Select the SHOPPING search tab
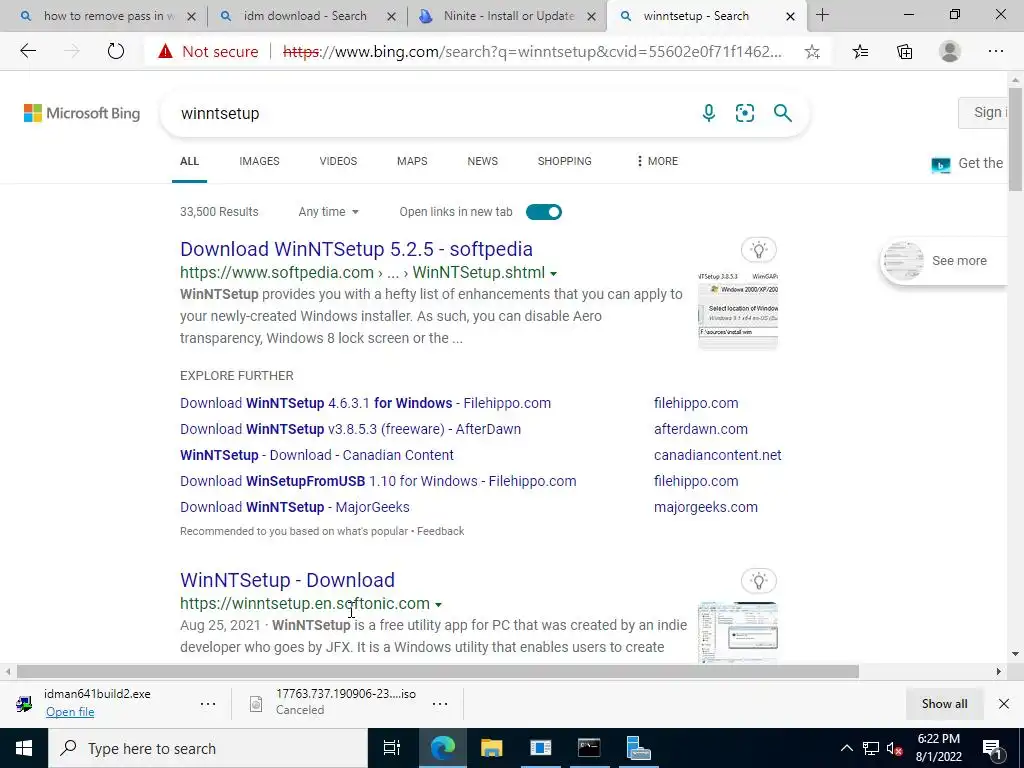Viewport: 1024px width, 768px height. tap(564, 161)
